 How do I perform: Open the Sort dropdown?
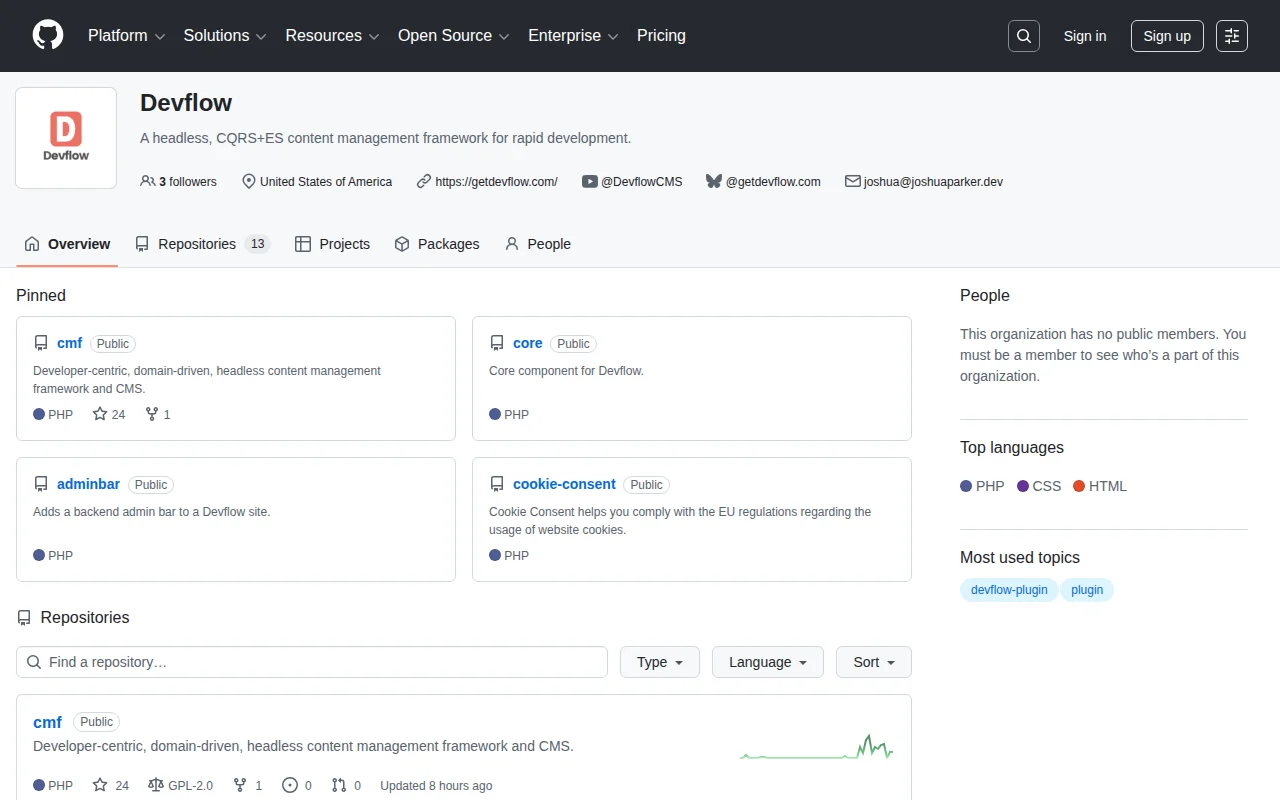[874, 662]
